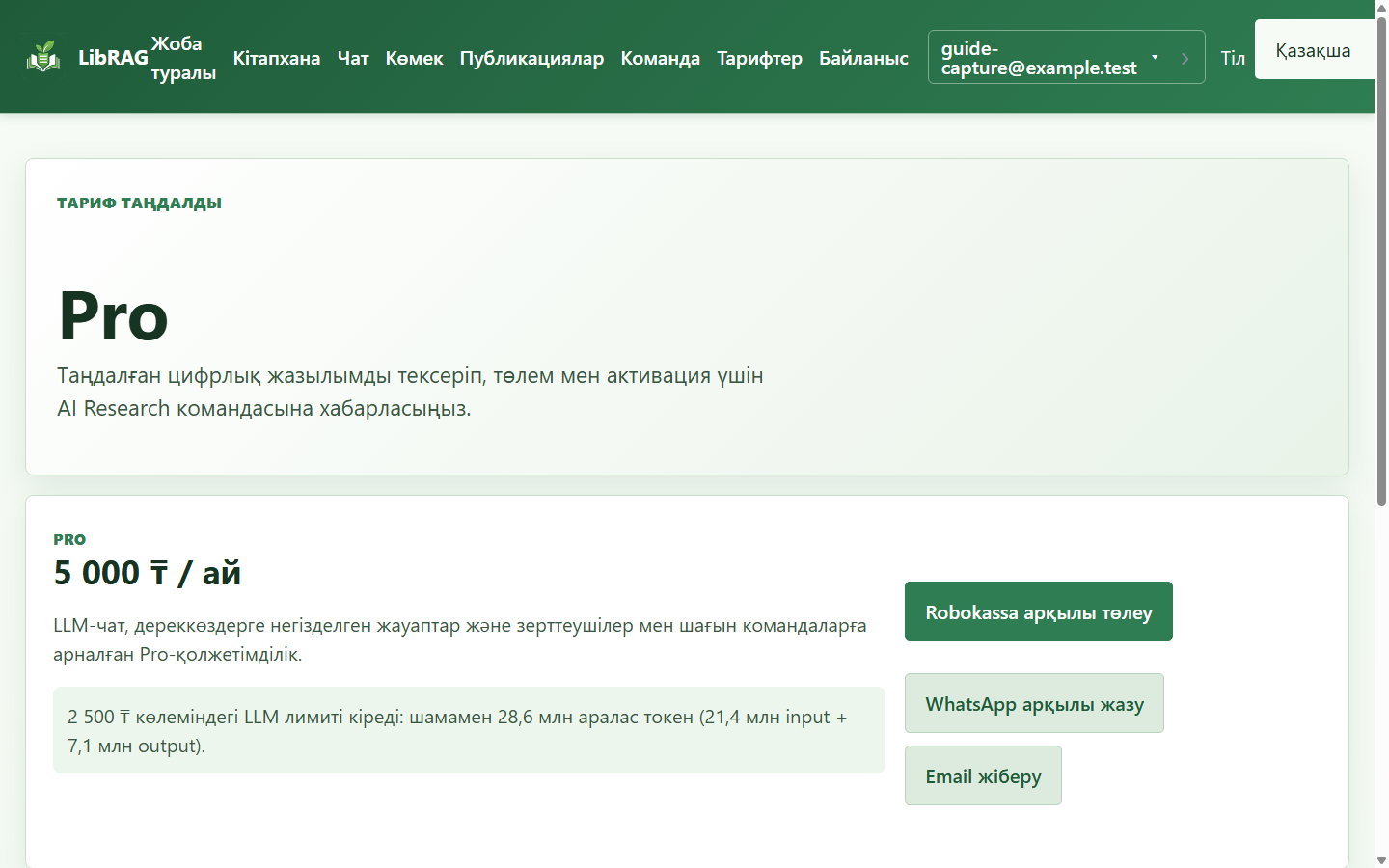Click the Email жіберу button

(x=983, y=775)
